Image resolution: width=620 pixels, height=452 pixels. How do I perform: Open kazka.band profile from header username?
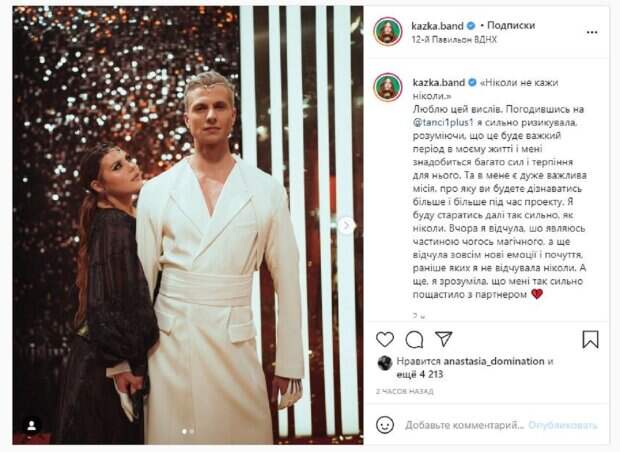click(x=437, y=26)
